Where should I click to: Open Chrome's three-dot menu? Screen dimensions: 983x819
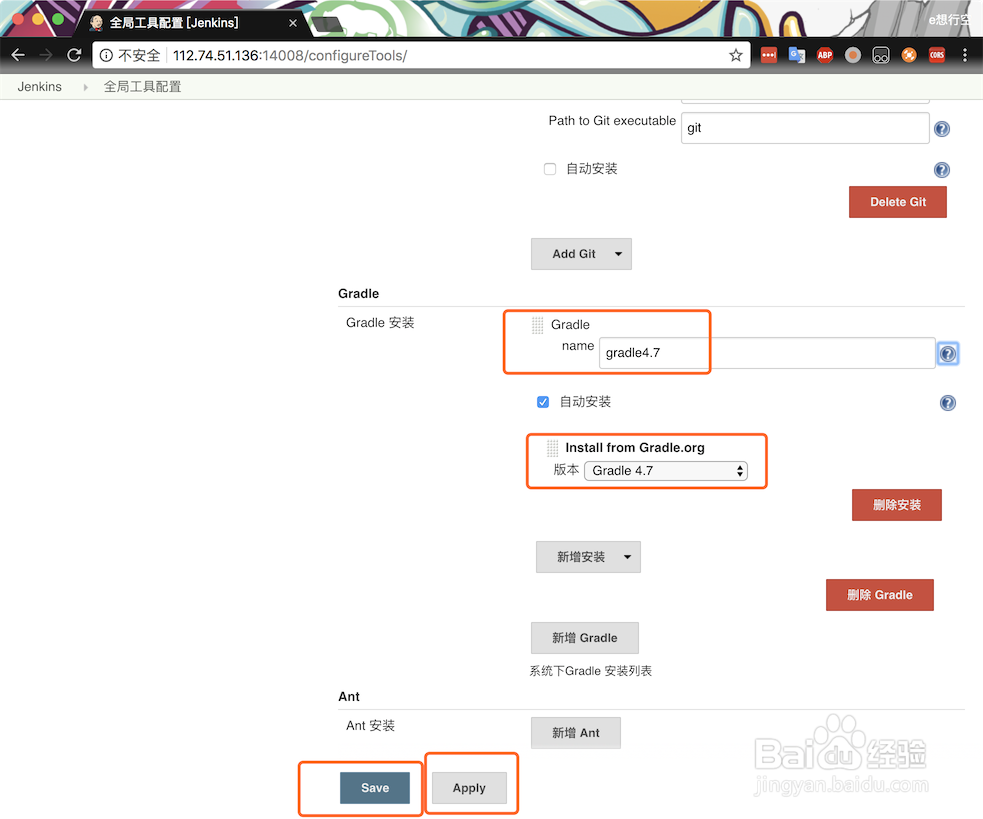[x=964, y=55]
